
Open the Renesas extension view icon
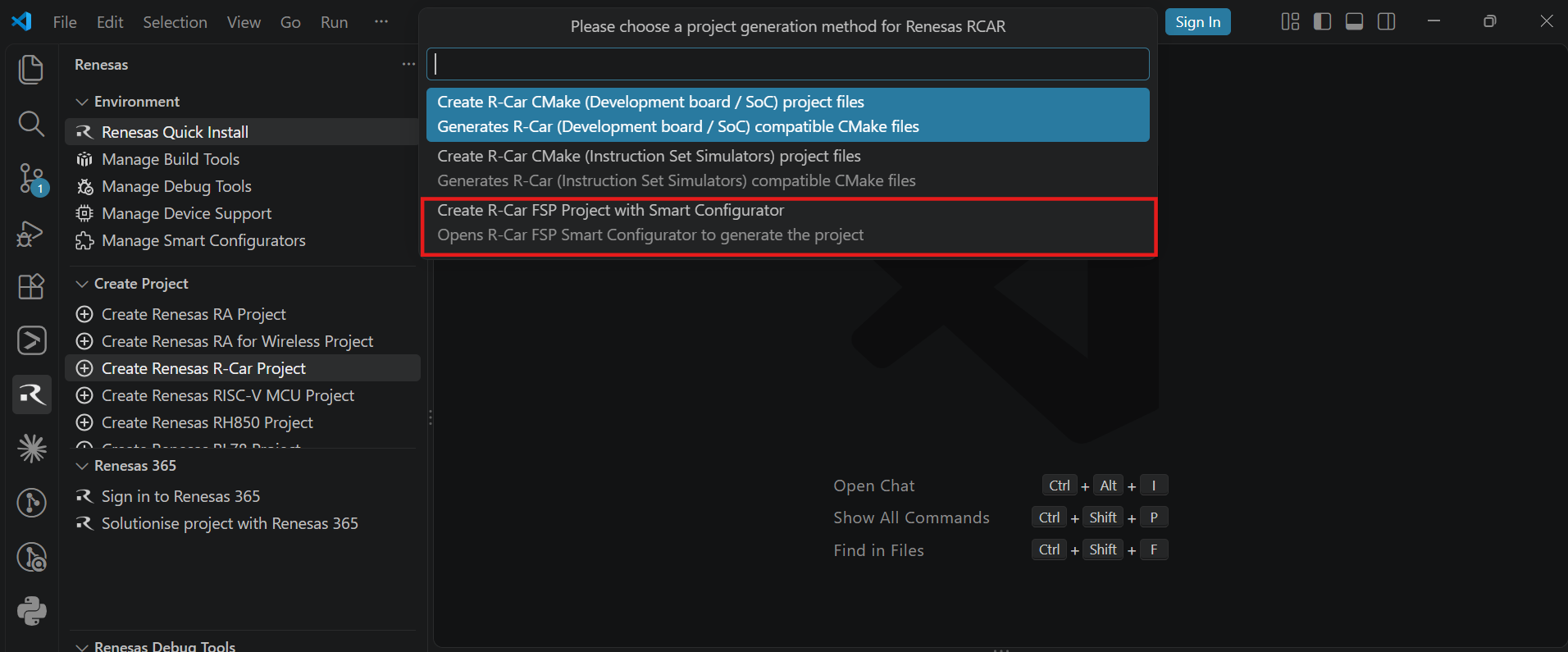[x=32, y=395]
